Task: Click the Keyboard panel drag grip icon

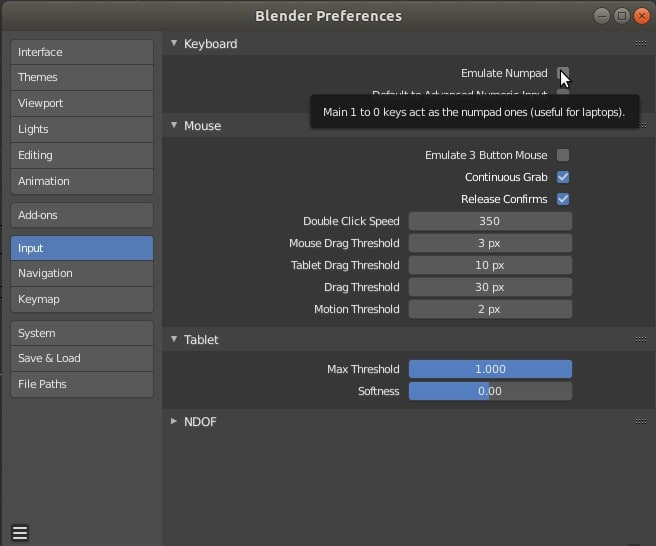Action: click(x=640, y=44)
